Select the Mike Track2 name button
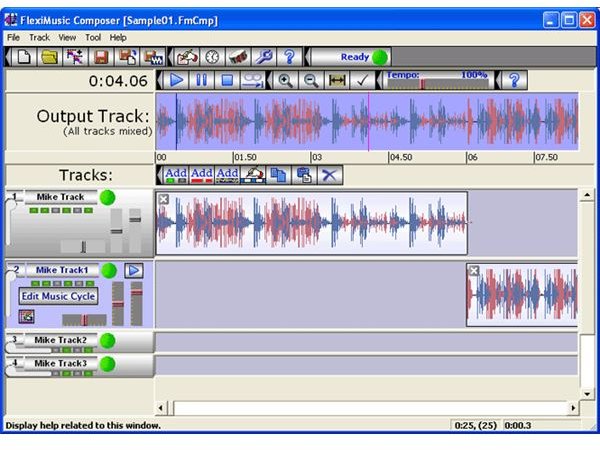Viewport: 600px width, 450px height. click(x=60, y=340)
